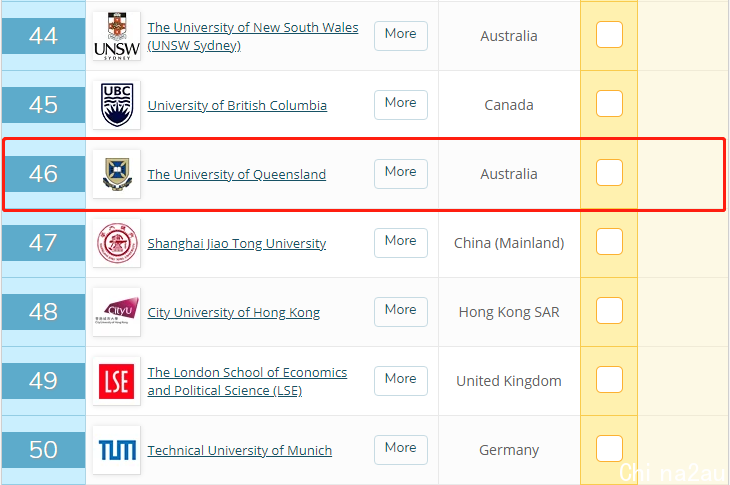The width and height of the screenshot is (730, 485).
Task: Click the rank 45 number cell
Action: pos(43,105)
